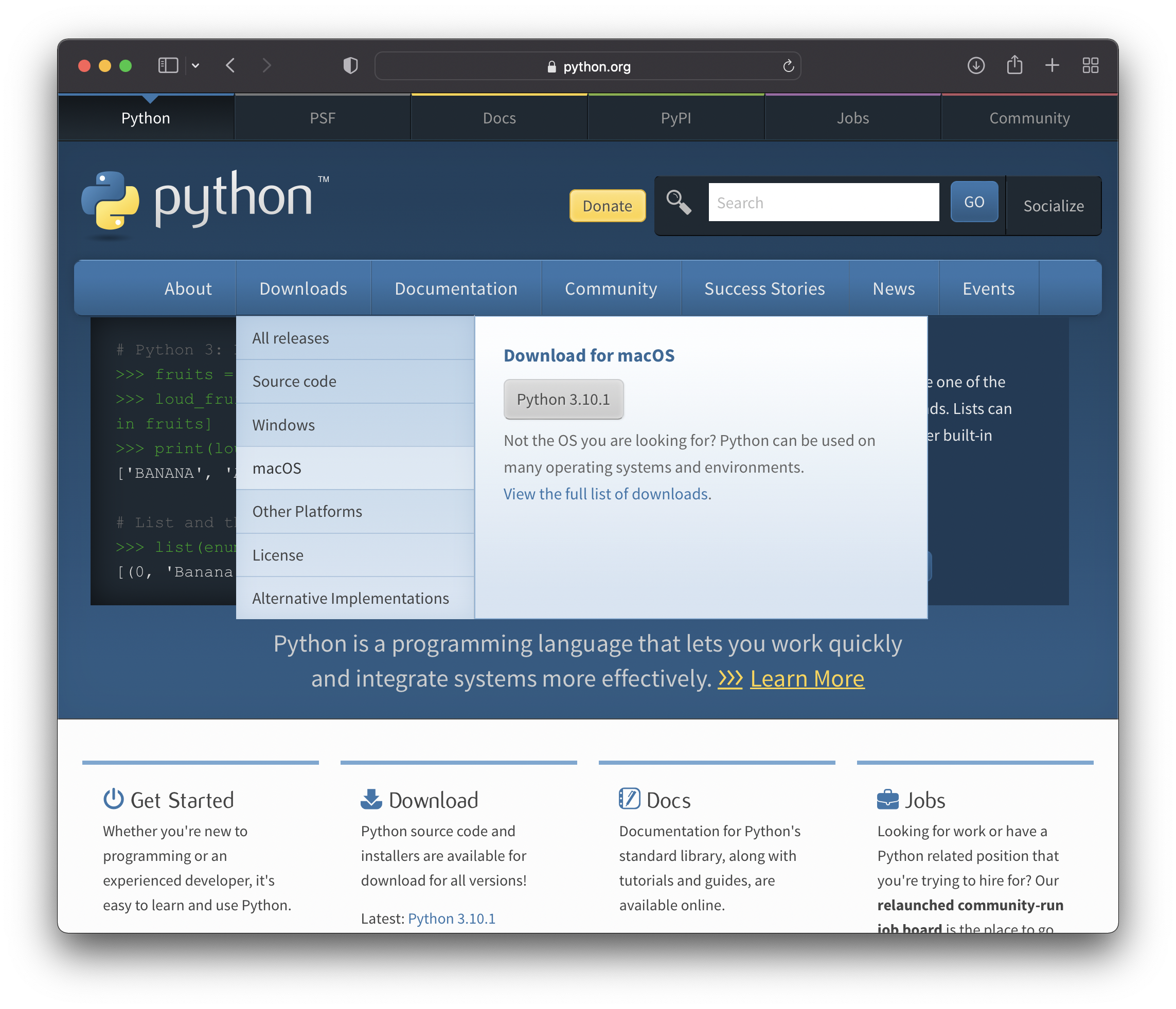
Task: Open the Share icon in the toolbar
Action: (x=1014, y=65)
